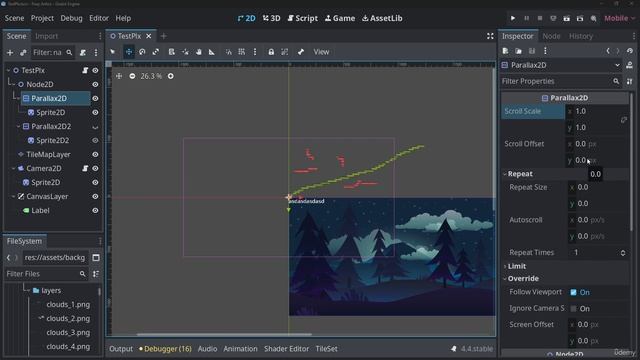640x360 pixels.
Task: Toggle split mode icon in FileSystem
Action: (96, 258)
